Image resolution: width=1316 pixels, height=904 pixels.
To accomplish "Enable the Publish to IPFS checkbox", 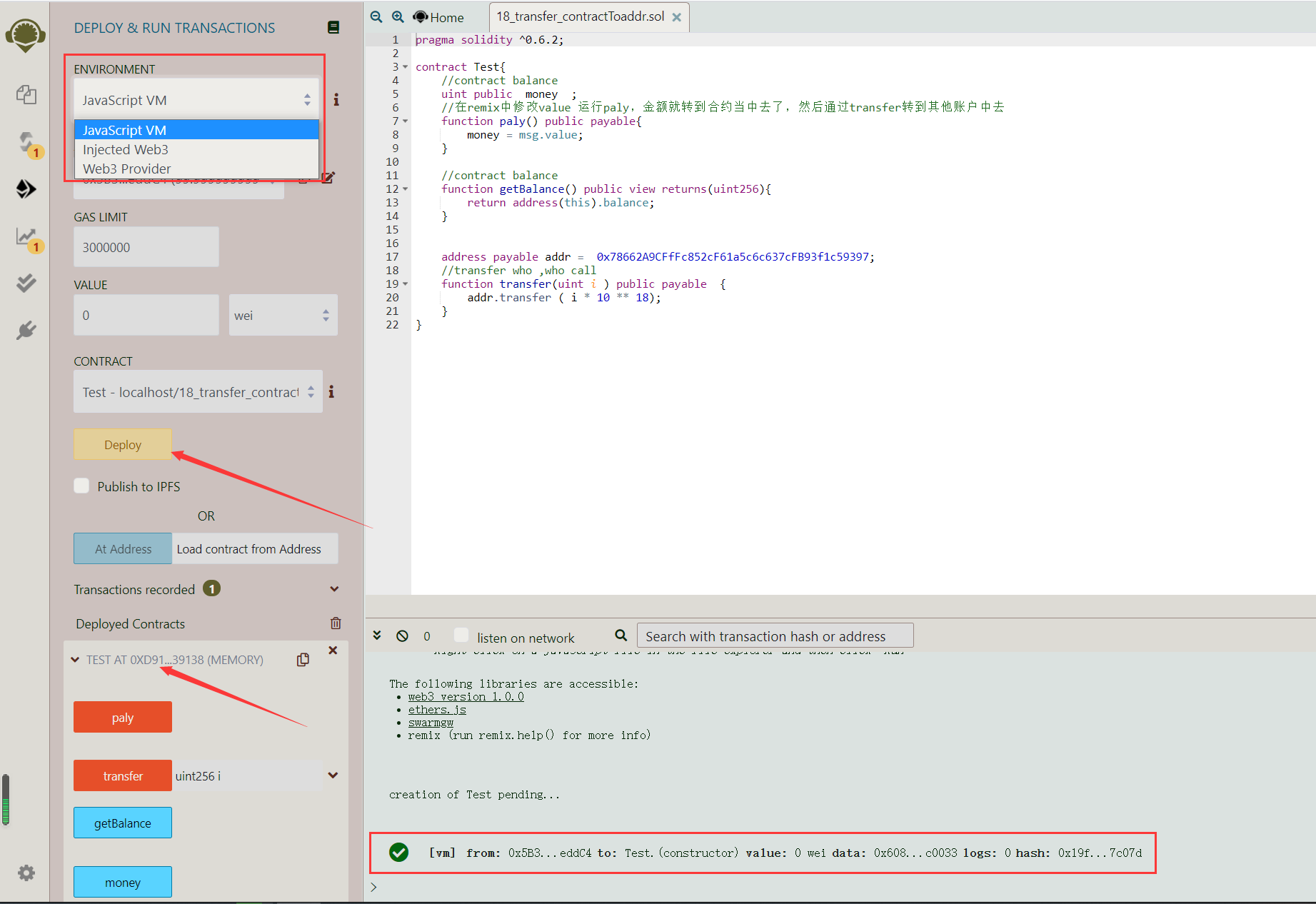I will pos(82,486).
